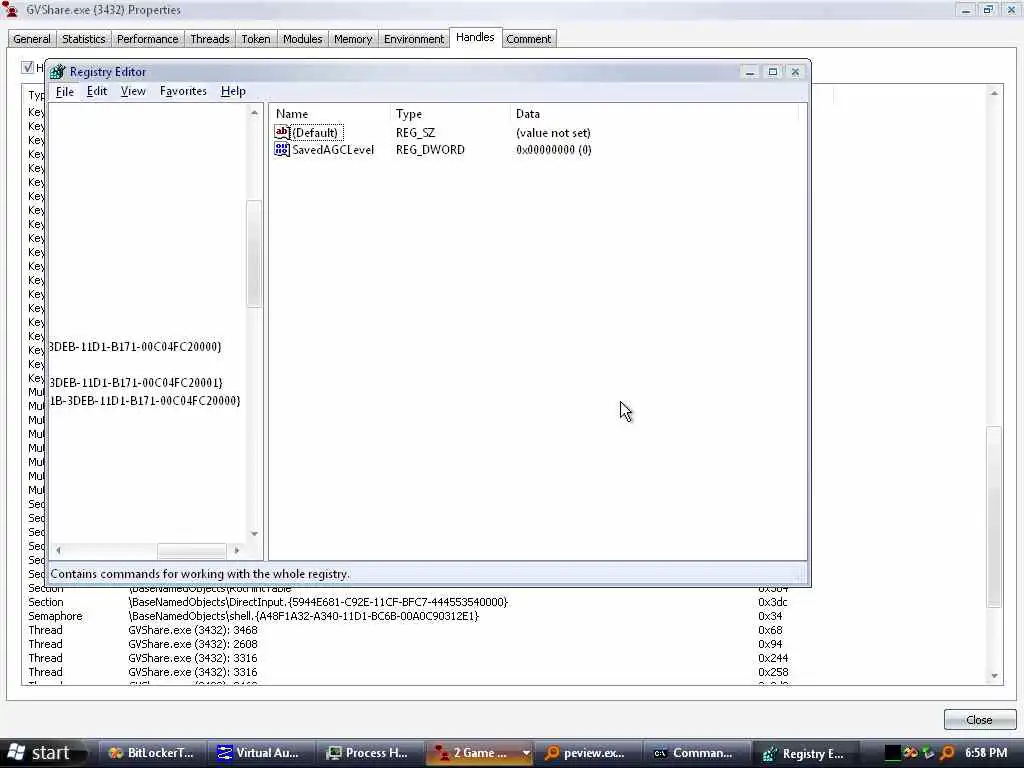Expand the 2 Game taskbar group dropdown arrow
Viewport: 1024px width, 768px height.
click(x=526, y=753)
